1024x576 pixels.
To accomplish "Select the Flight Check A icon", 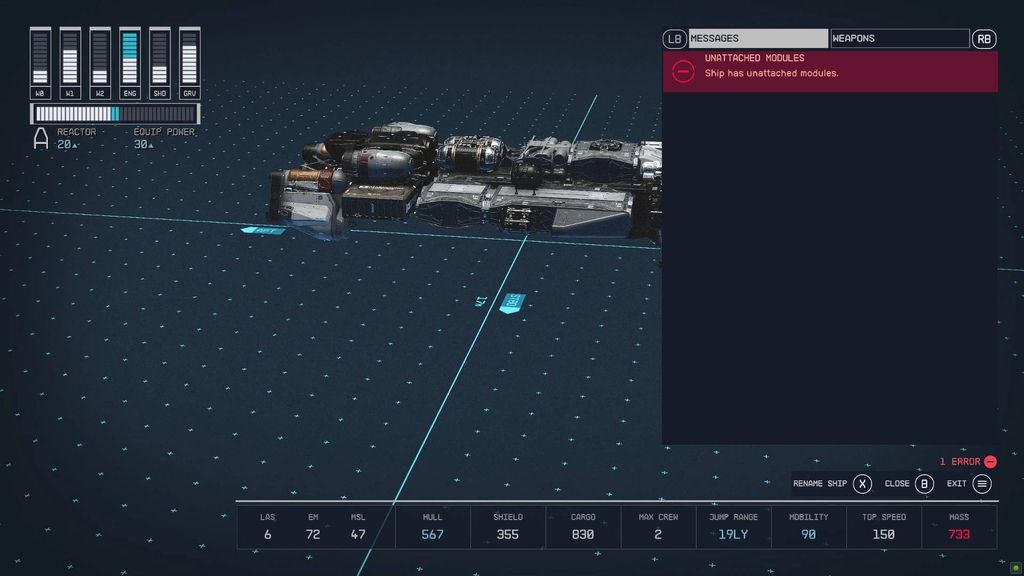I will pos(40,138).
